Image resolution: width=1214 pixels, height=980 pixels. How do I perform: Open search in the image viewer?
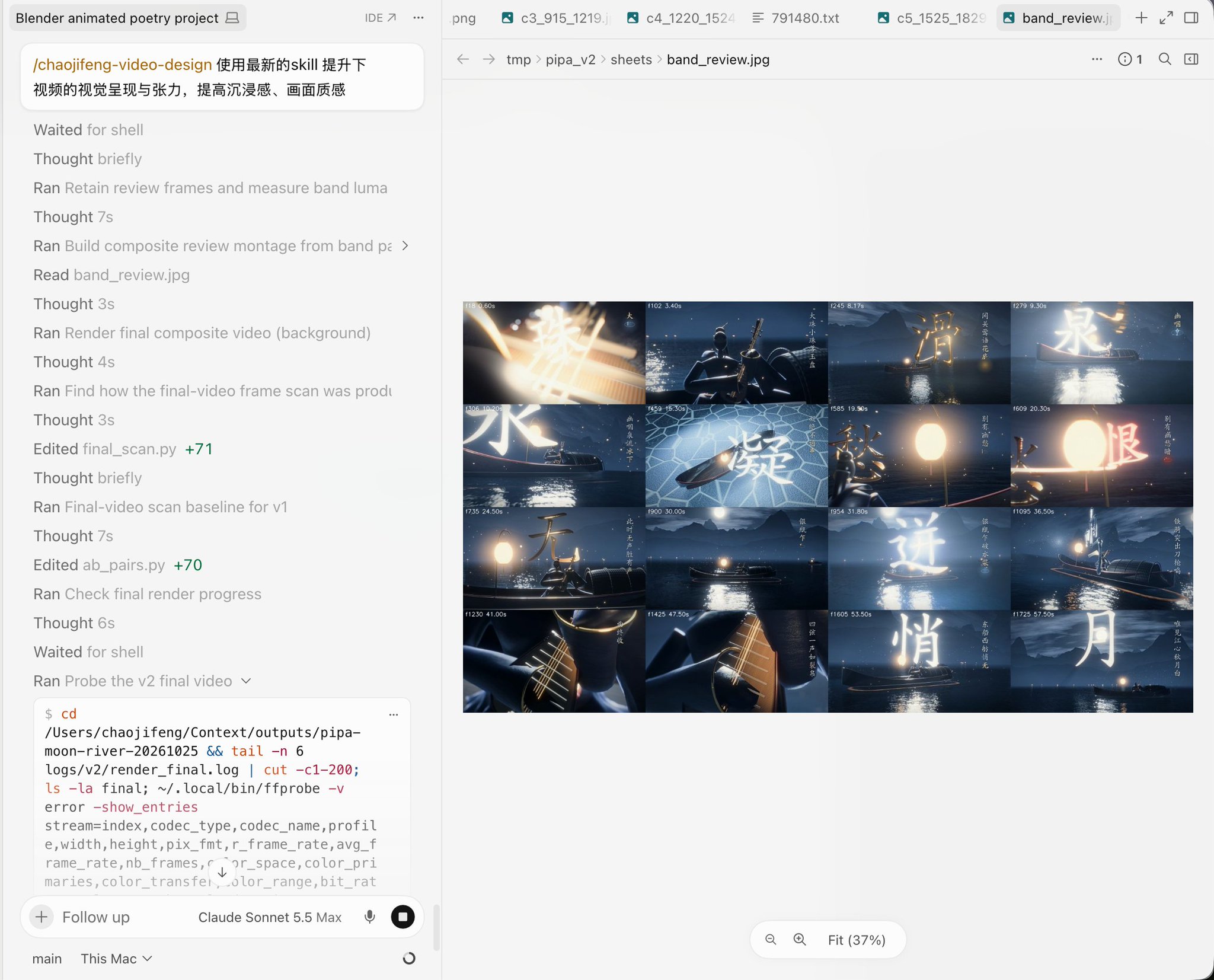point(1165,59)
